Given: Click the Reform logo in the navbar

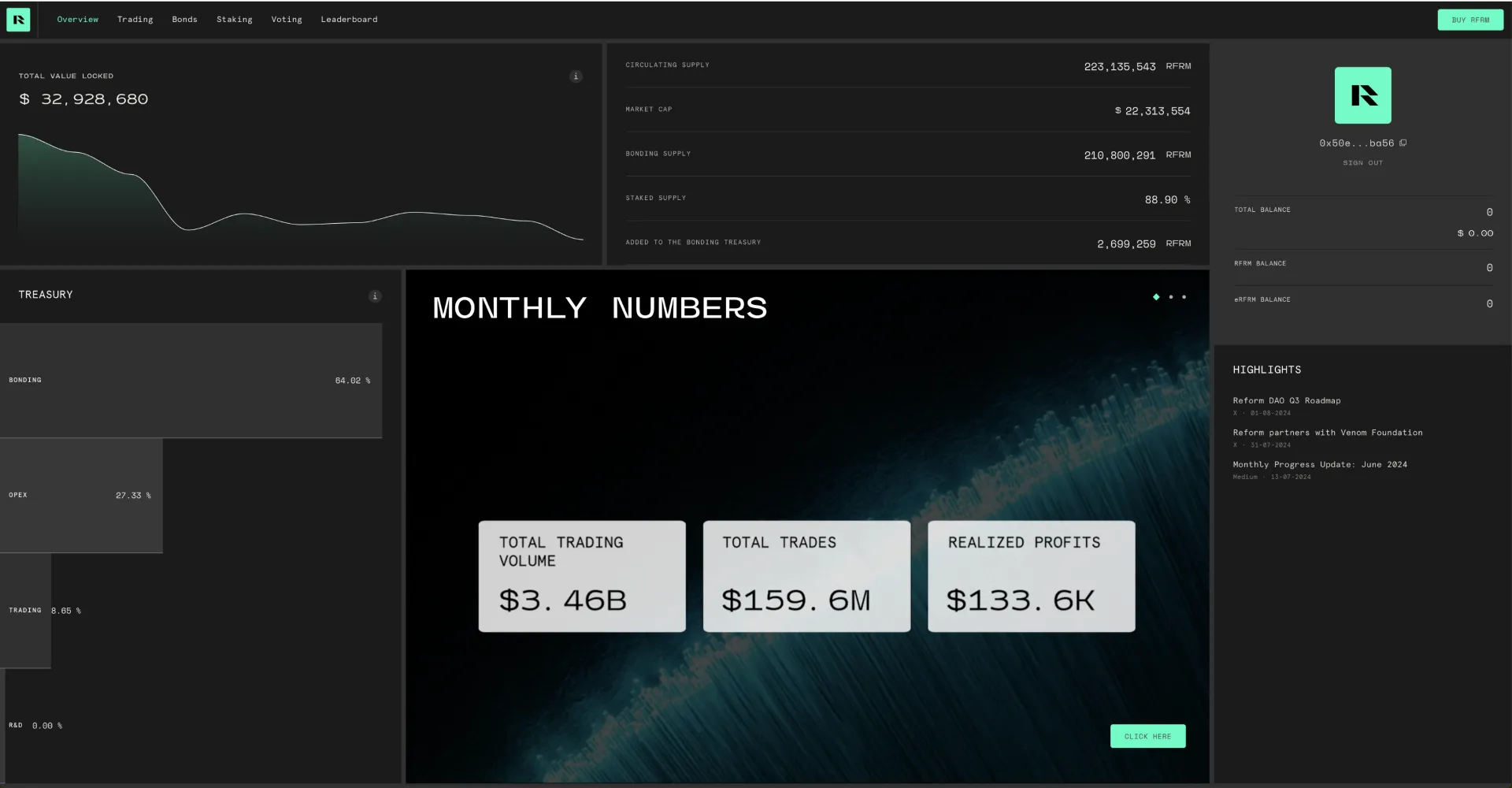Looking at the screenshot, I should [18, 20].
